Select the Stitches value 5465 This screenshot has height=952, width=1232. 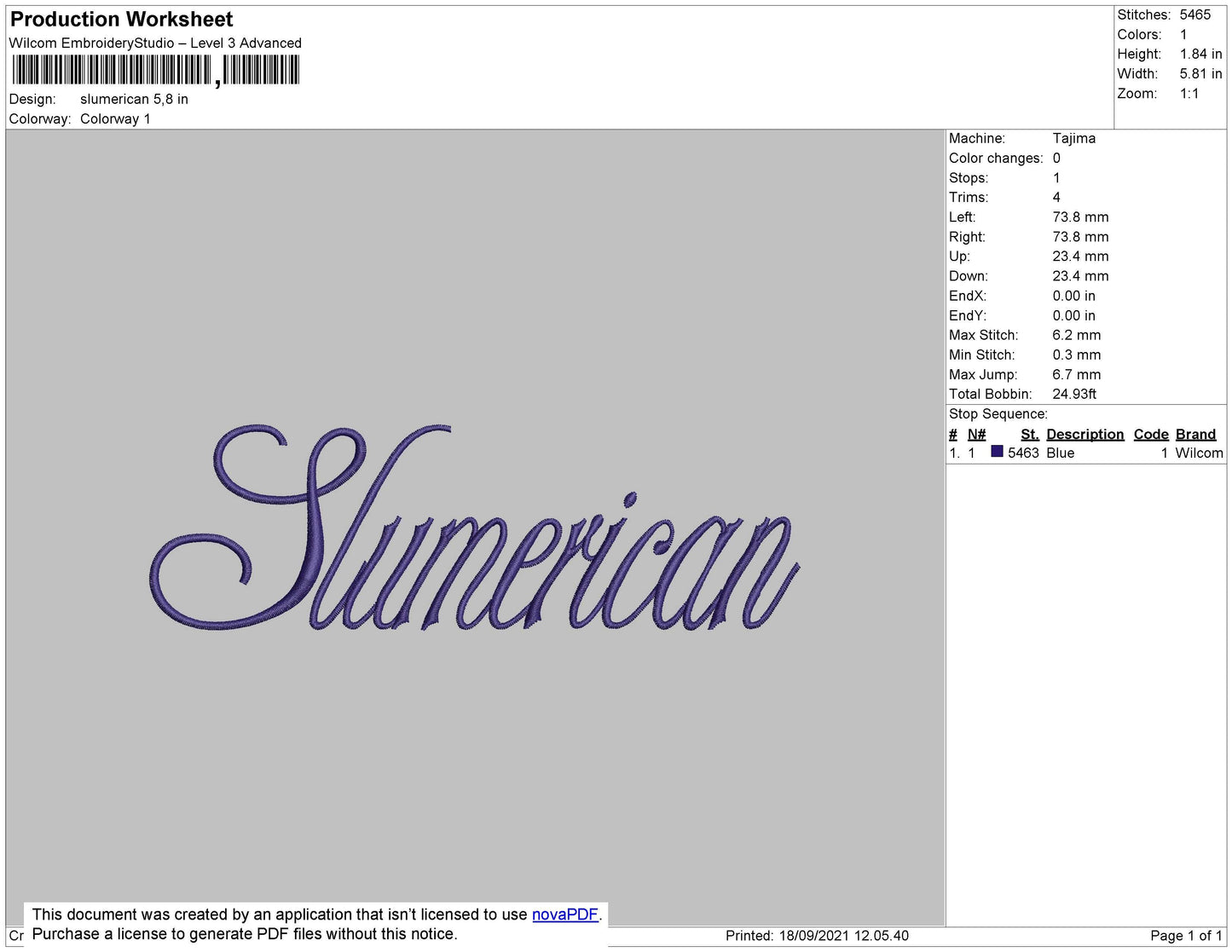coord(1195,14)
